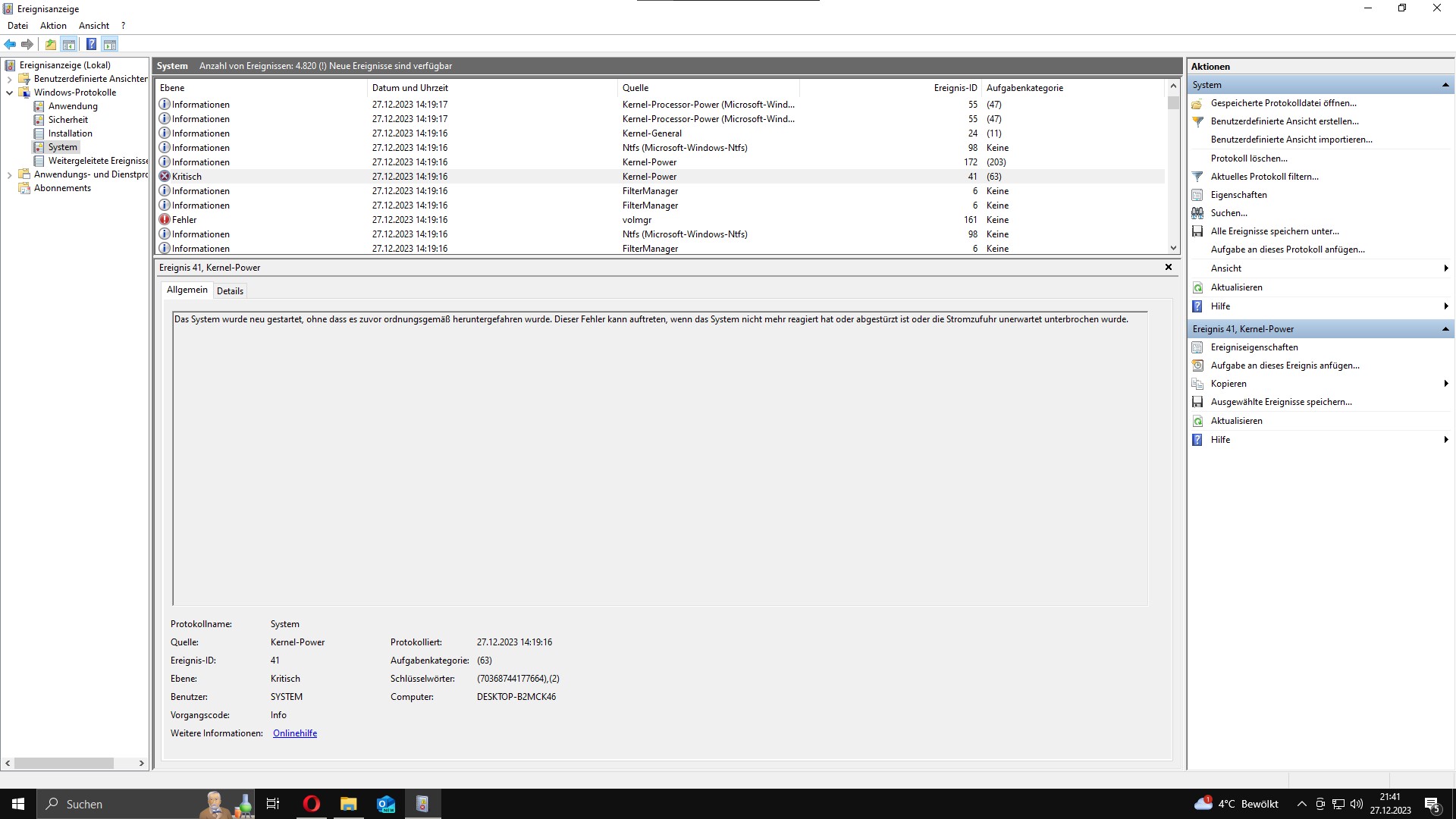
Task: Open the Onlinehilfe link
Action: (295, 733)
